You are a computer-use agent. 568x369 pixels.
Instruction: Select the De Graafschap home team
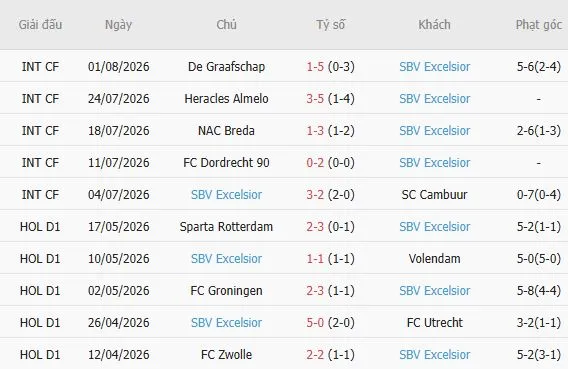coord(226,67)
